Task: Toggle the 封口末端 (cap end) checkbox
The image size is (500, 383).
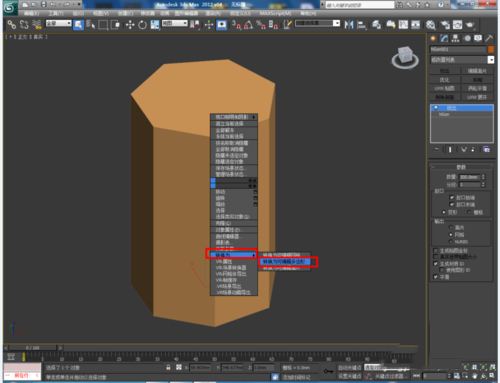Action: 452,204
